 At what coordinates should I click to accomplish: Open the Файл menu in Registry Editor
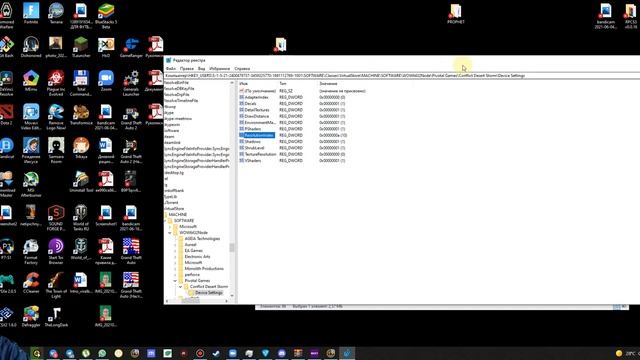171,69
